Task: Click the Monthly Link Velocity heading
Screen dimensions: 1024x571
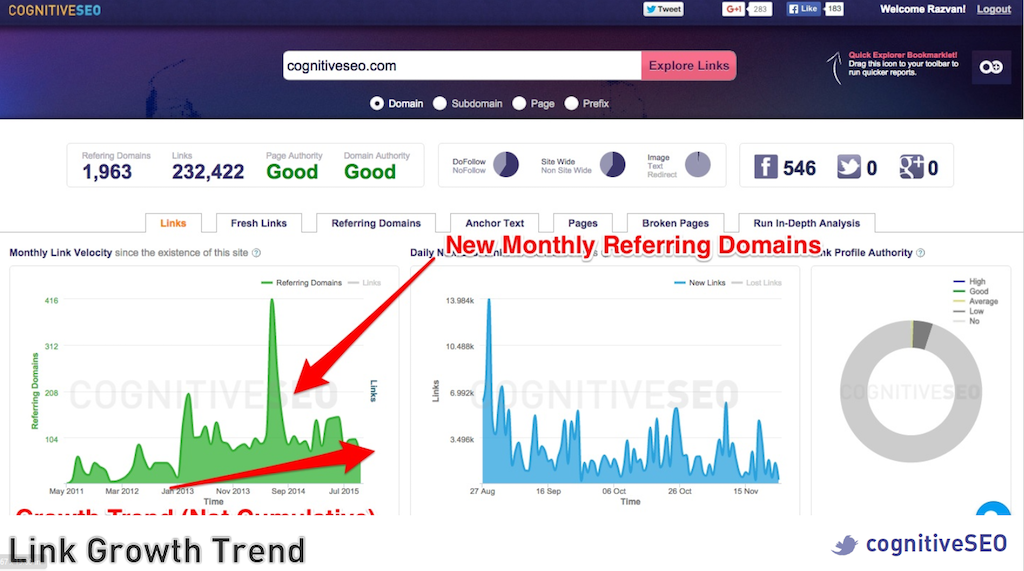Action: click(x=61, y=253)
